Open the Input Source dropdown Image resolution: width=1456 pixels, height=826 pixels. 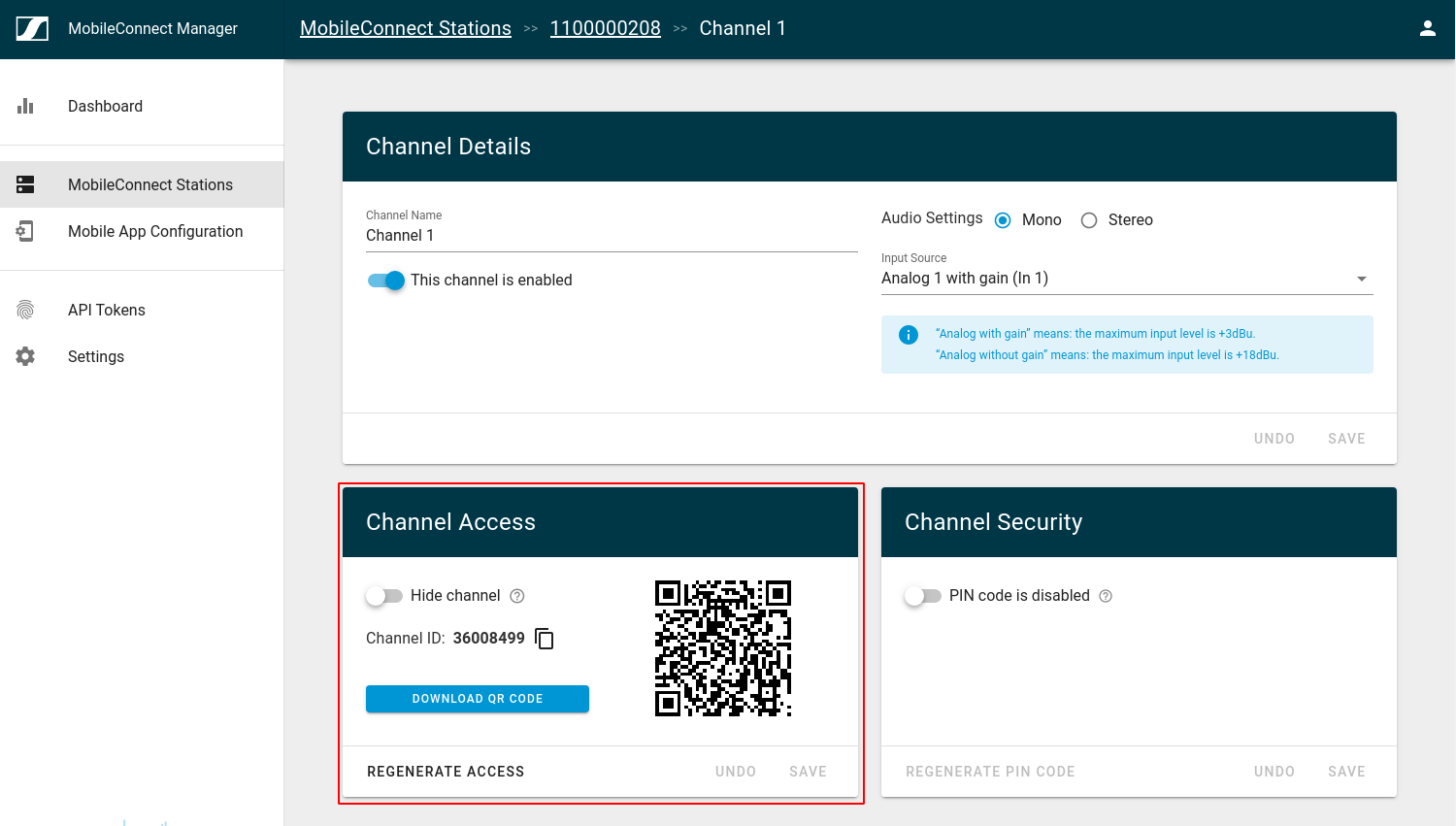(1127, 279)
